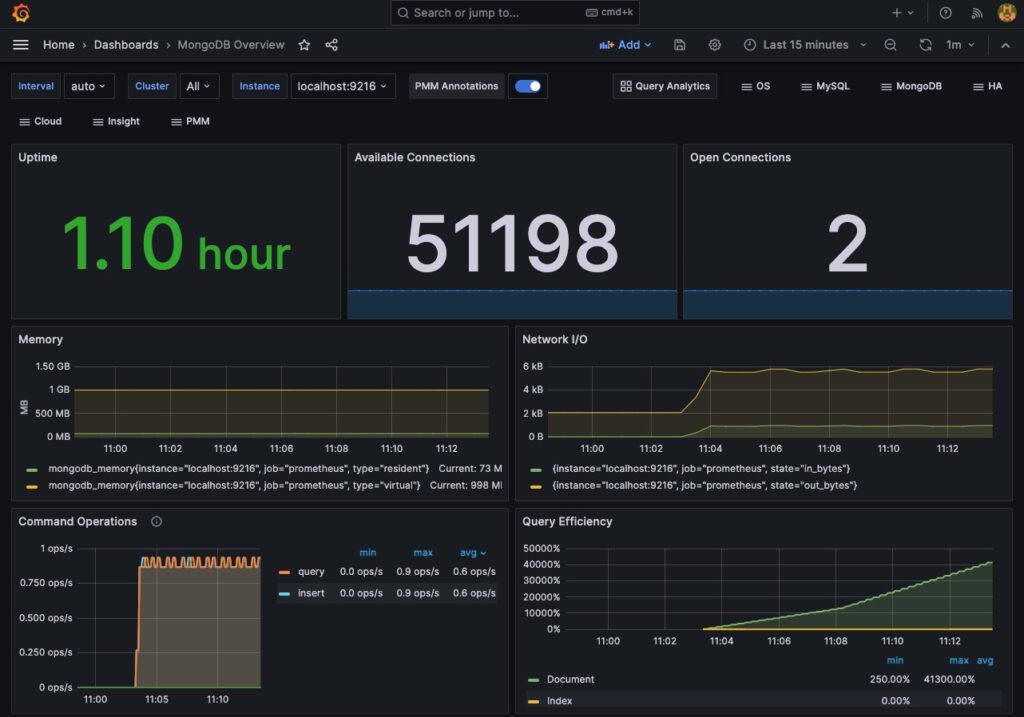The height and width of the screenshot is (717, 1024).
Task: Click the search magnifier icon
Action: 403,12
